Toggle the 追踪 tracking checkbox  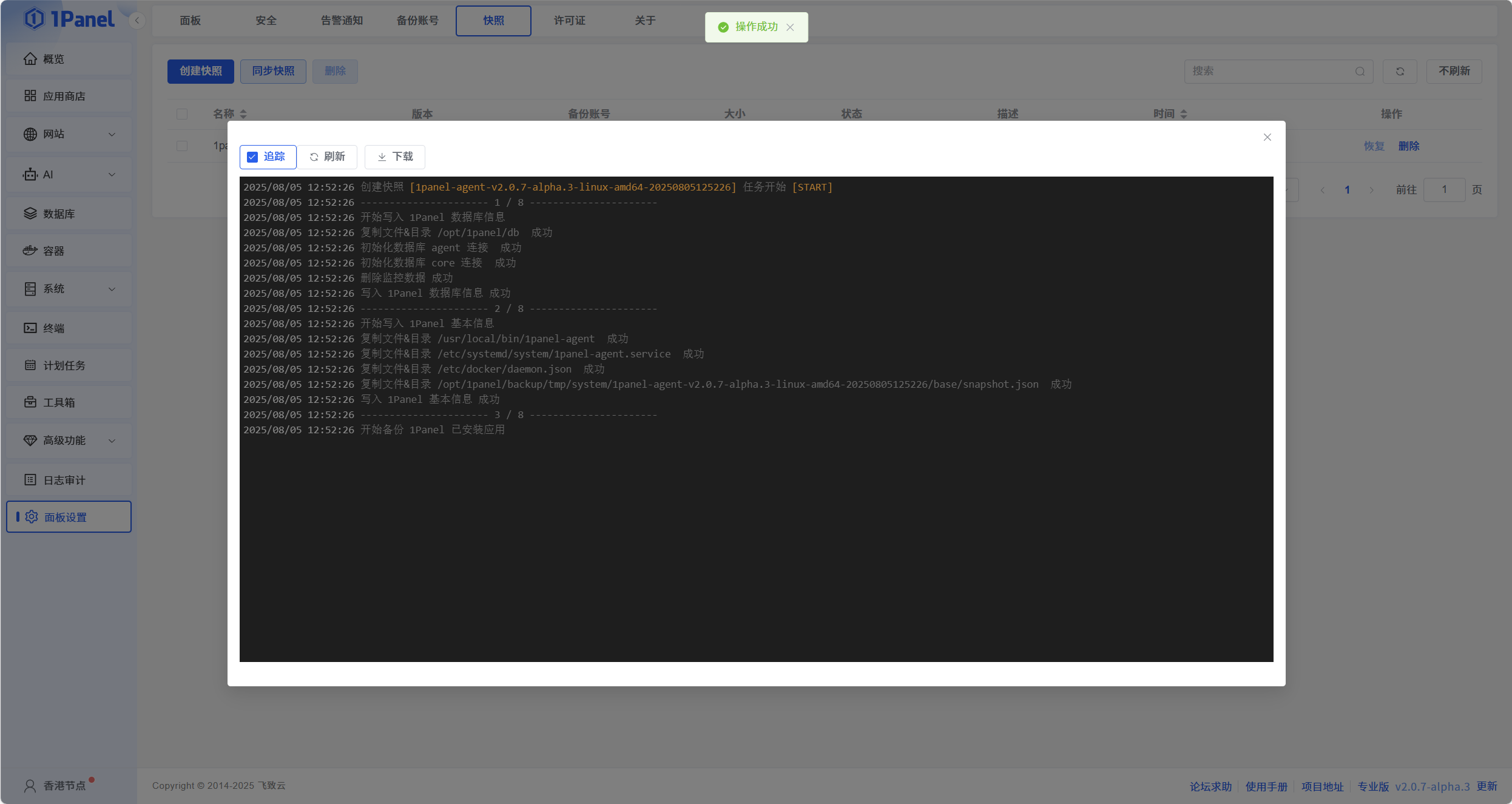(x=252, y=157)
